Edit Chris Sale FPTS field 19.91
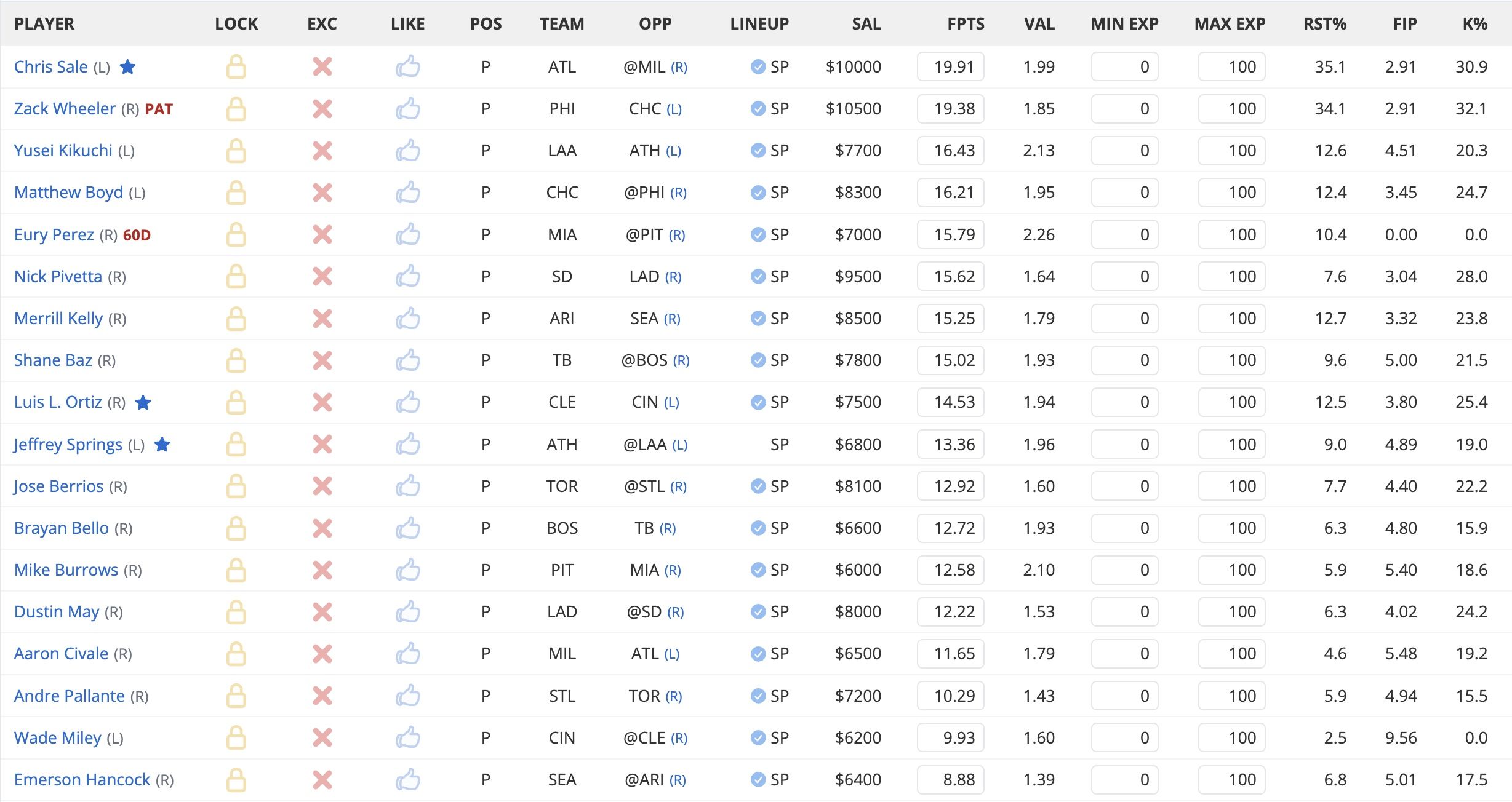The image size is (1512, 802). [x=951, y=66]
